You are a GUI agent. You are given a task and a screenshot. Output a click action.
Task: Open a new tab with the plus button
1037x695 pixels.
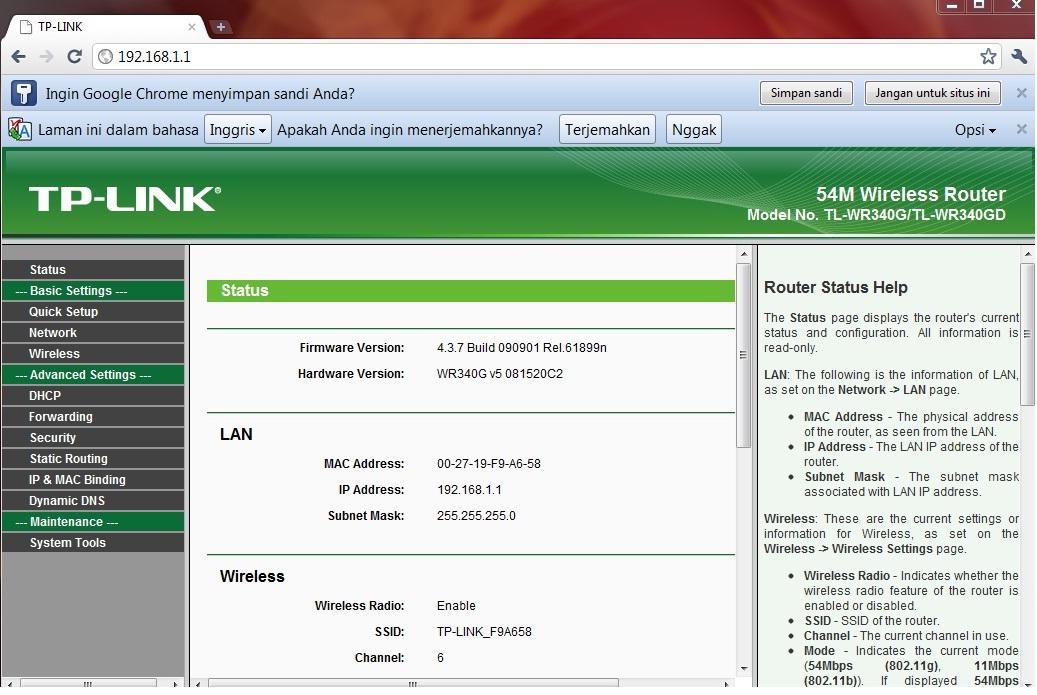pyautogui.click(x=221, y=26)
